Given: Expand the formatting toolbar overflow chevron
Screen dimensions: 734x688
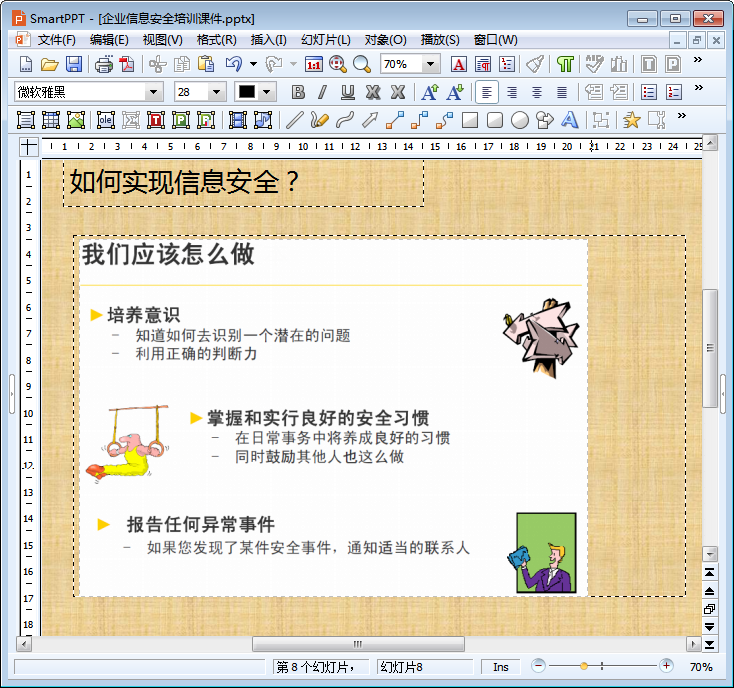Looking at the screenshot, I should point(699,88).
